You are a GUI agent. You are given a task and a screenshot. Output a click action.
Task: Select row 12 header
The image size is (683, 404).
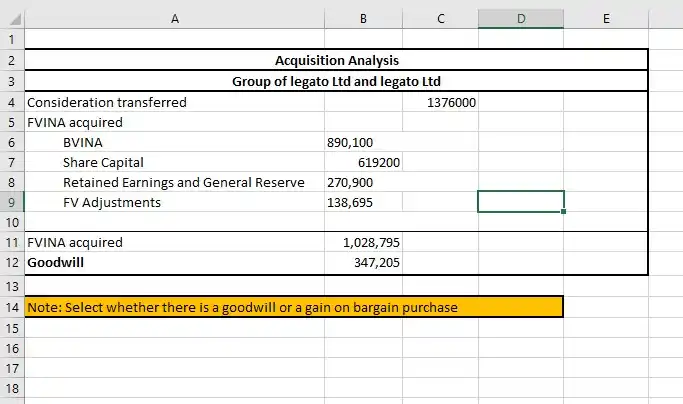click(12, 263)
